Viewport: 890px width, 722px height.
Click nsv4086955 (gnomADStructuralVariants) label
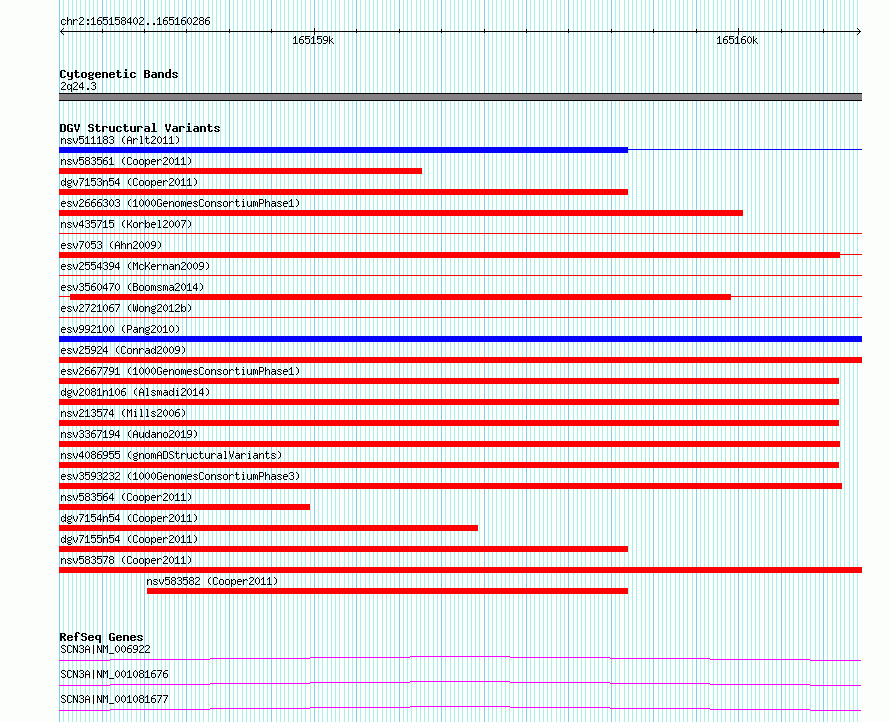coord(171,455)
